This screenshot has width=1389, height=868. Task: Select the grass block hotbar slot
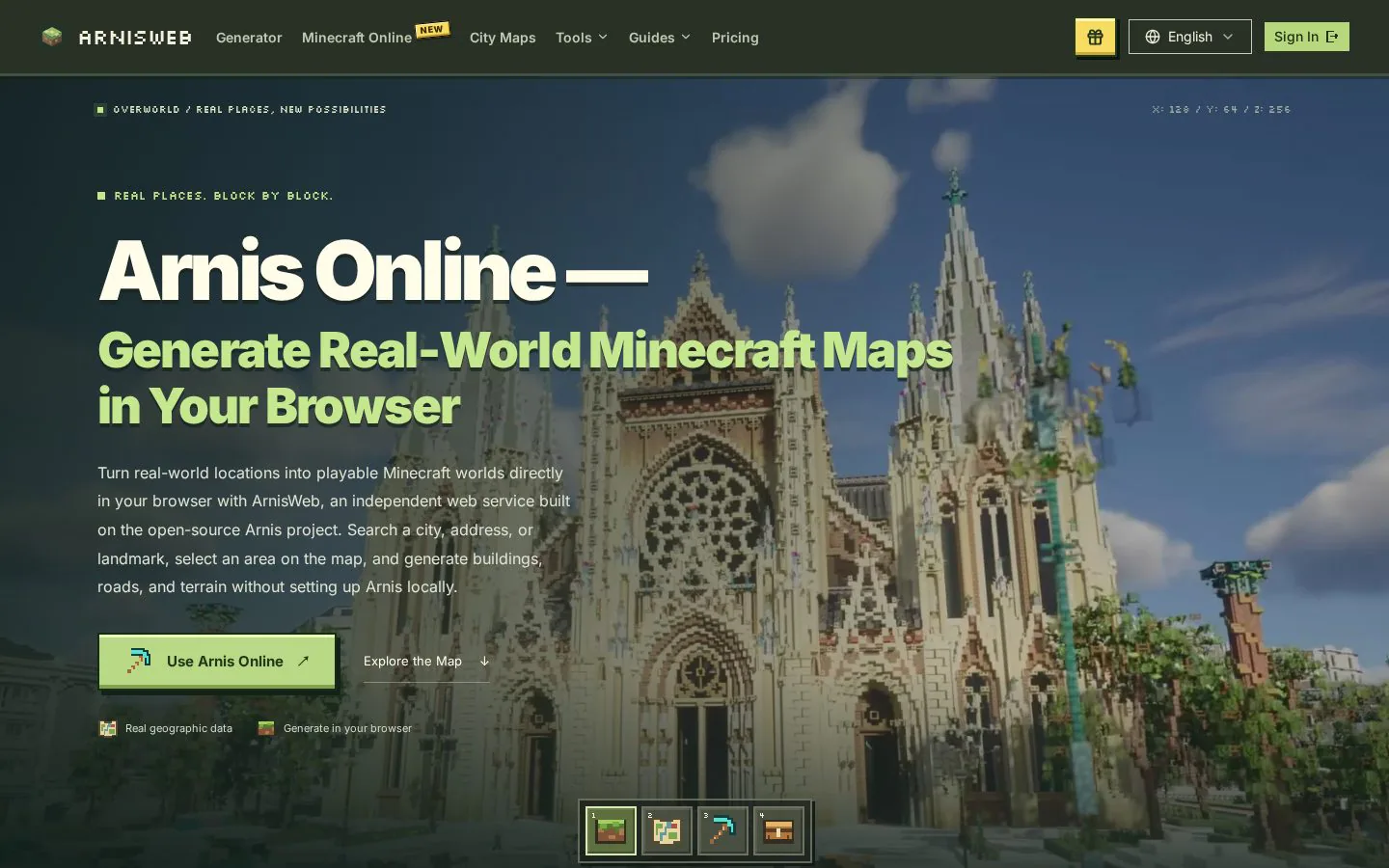pyautogui.click(x=611, y=830)
